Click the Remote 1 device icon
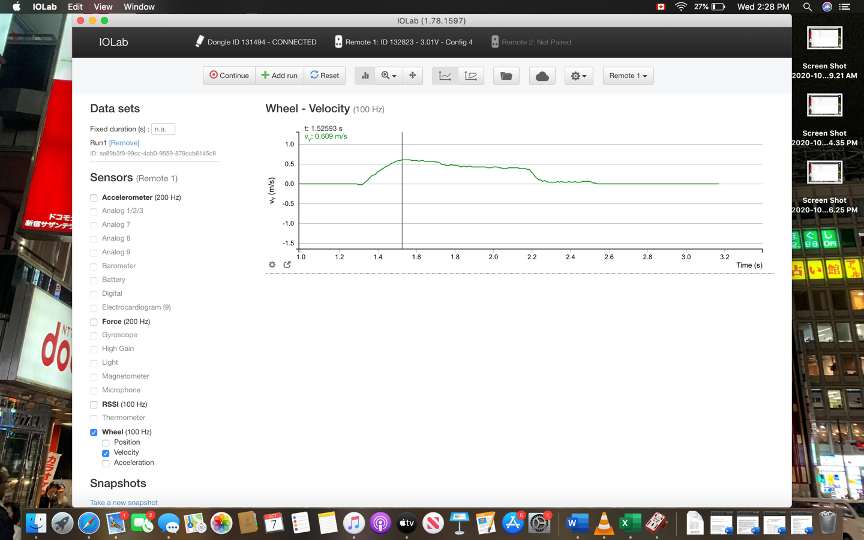The image size is (864, 540). [338, 41]
